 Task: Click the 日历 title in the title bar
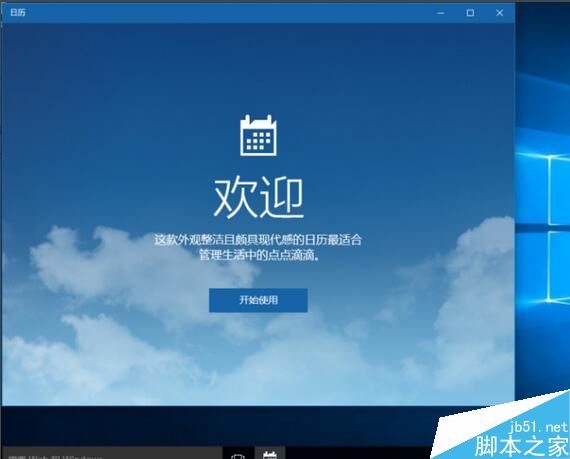tap(18, 13)
